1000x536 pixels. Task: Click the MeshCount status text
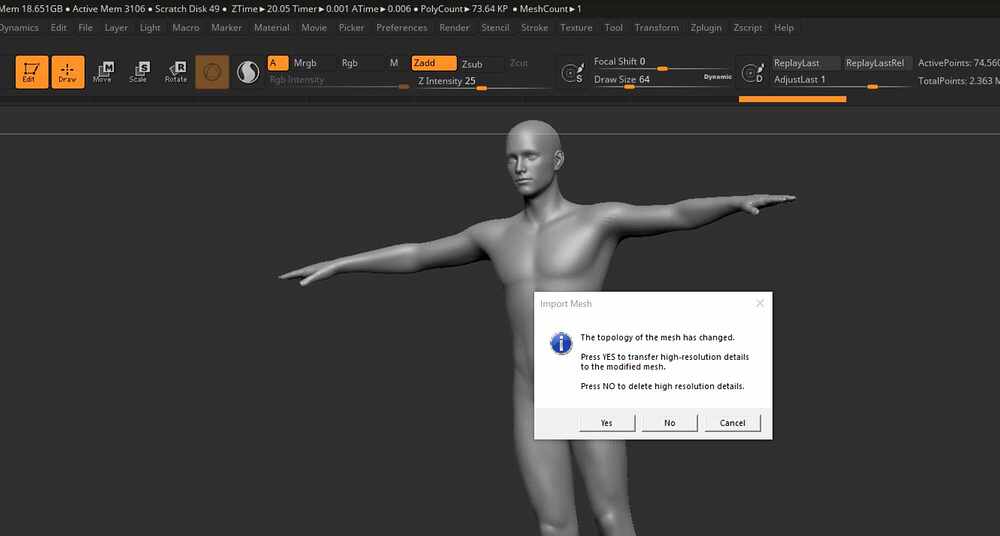[x=550, y=9]
